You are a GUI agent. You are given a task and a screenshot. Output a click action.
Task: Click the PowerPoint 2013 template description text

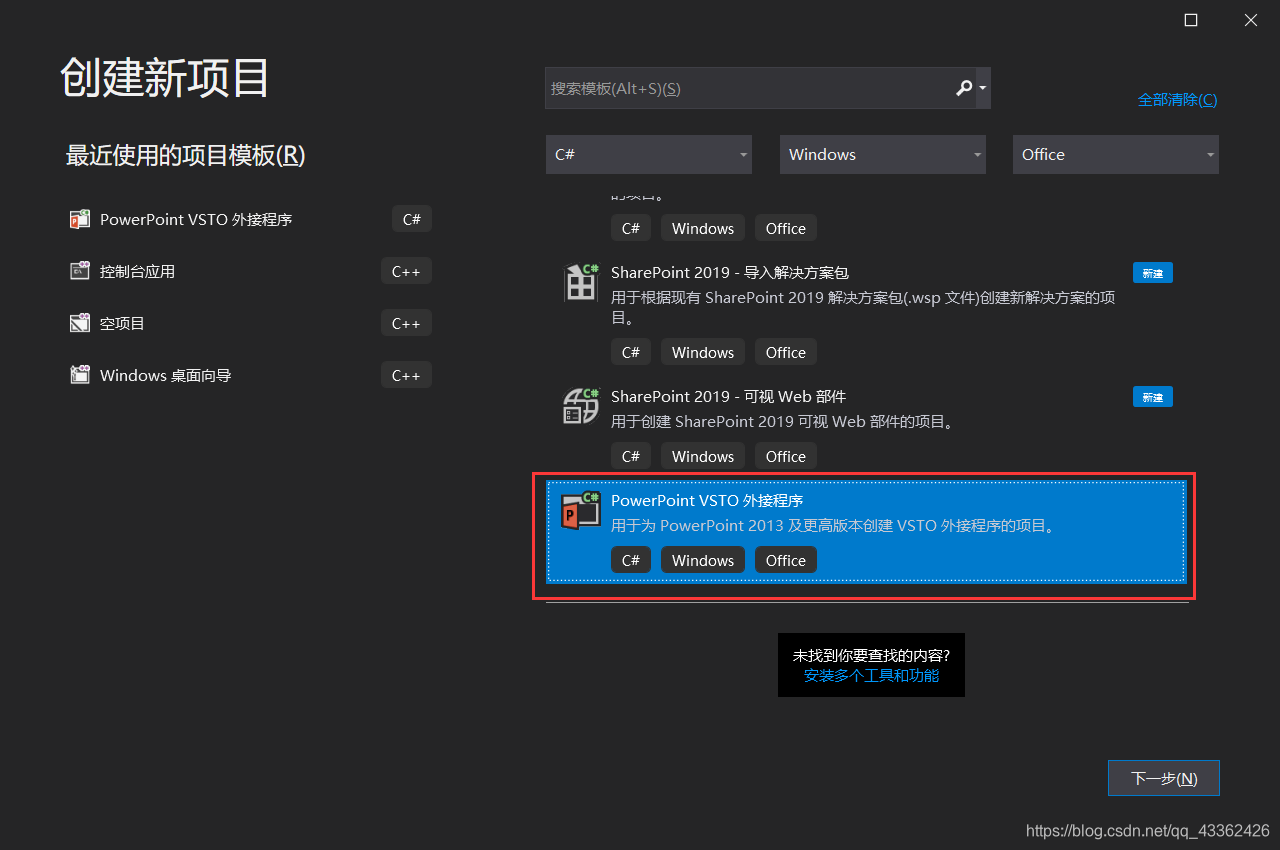coord(835,525)
